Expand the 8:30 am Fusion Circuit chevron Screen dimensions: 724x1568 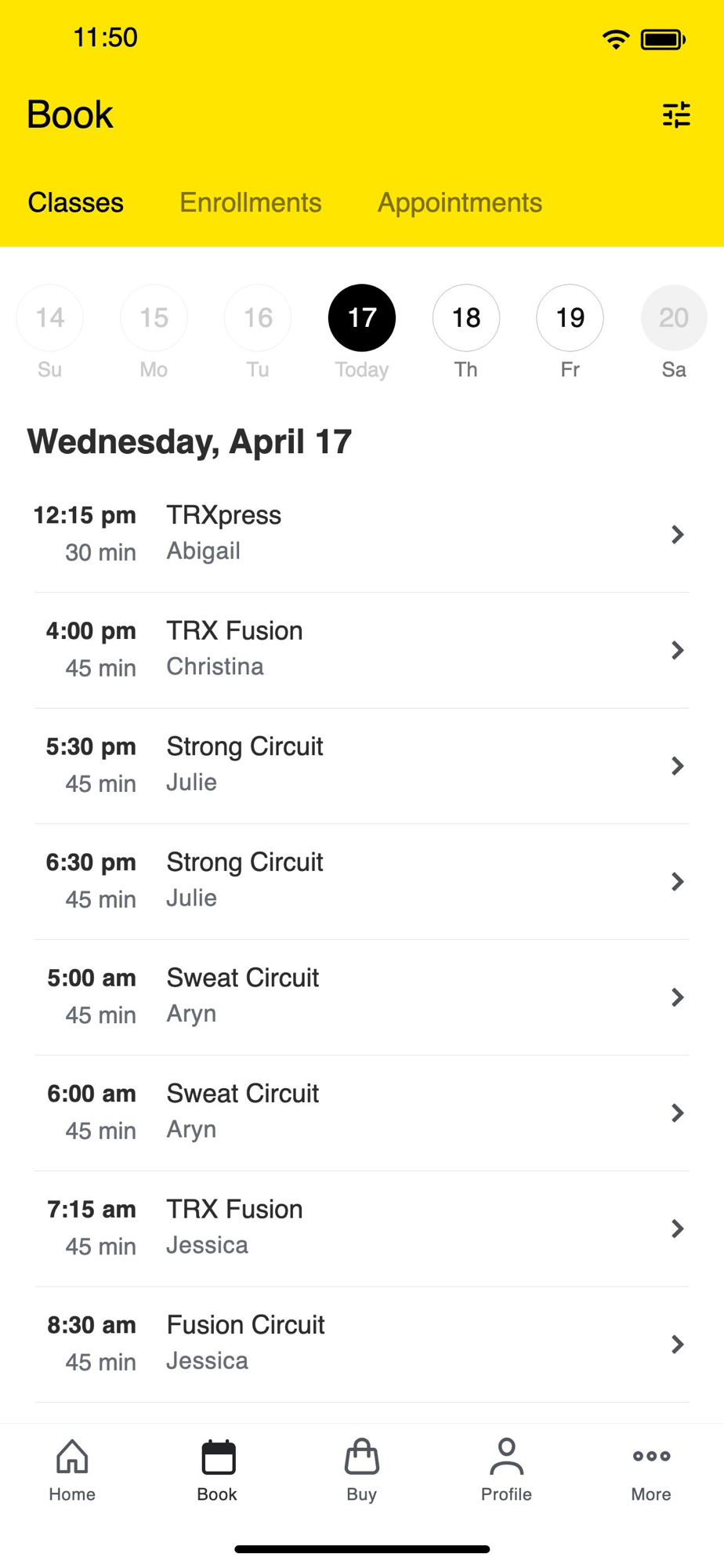pos(678,1345)
